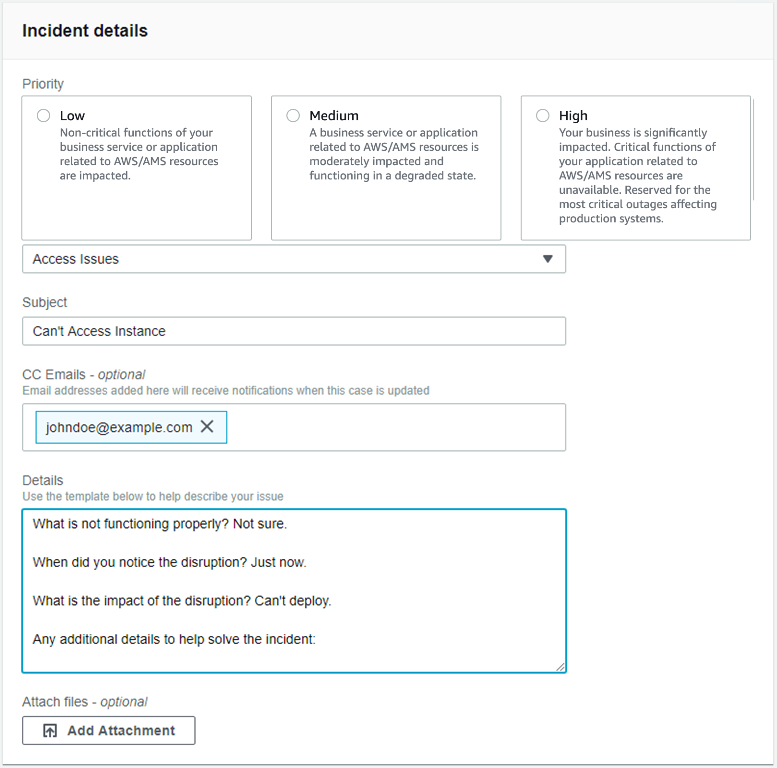Click into the Subject text field
This screenshot has height=768, width=777.
click(x=293, y=331)
